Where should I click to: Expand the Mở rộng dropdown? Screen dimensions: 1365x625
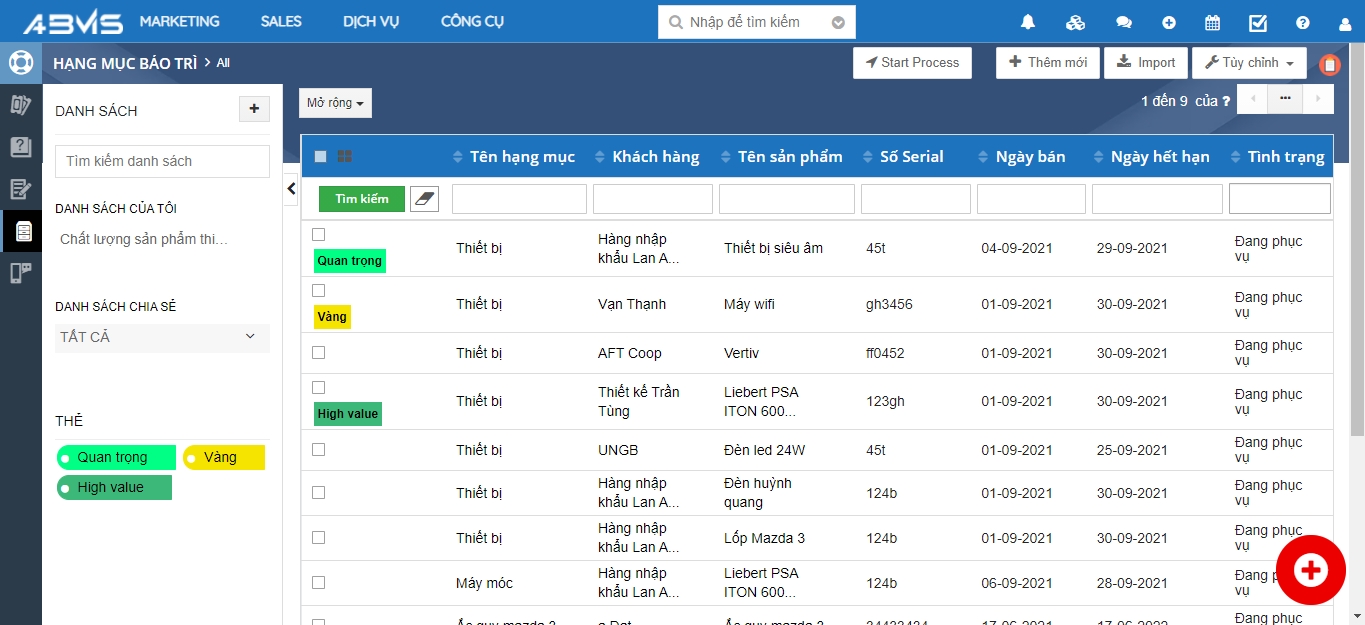click(335, 103)
